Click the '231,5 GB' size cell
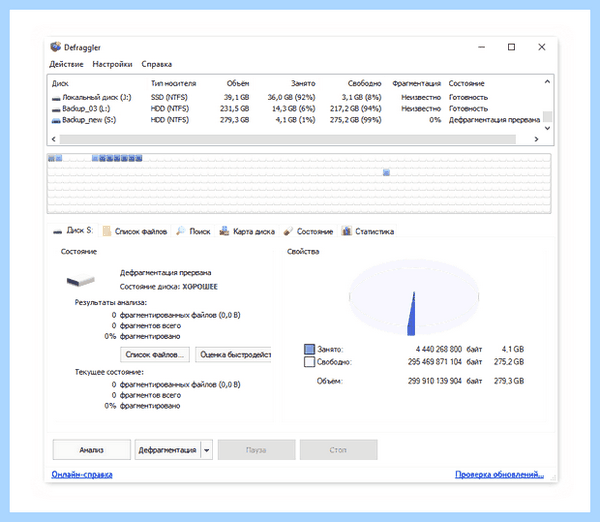The height and width of the screenshot is (522, 600). coord(234,109)
